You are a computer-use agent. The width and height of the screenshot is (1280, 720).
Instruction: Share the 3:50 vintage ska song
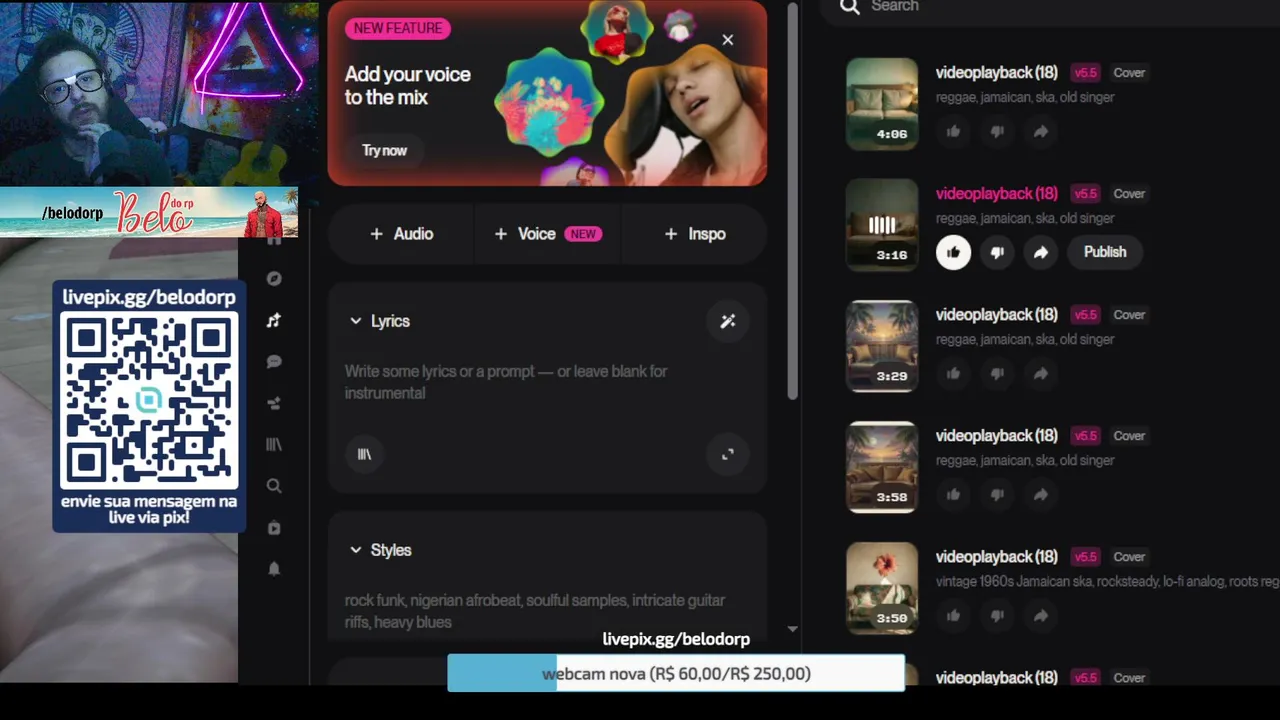point(1041,615)
